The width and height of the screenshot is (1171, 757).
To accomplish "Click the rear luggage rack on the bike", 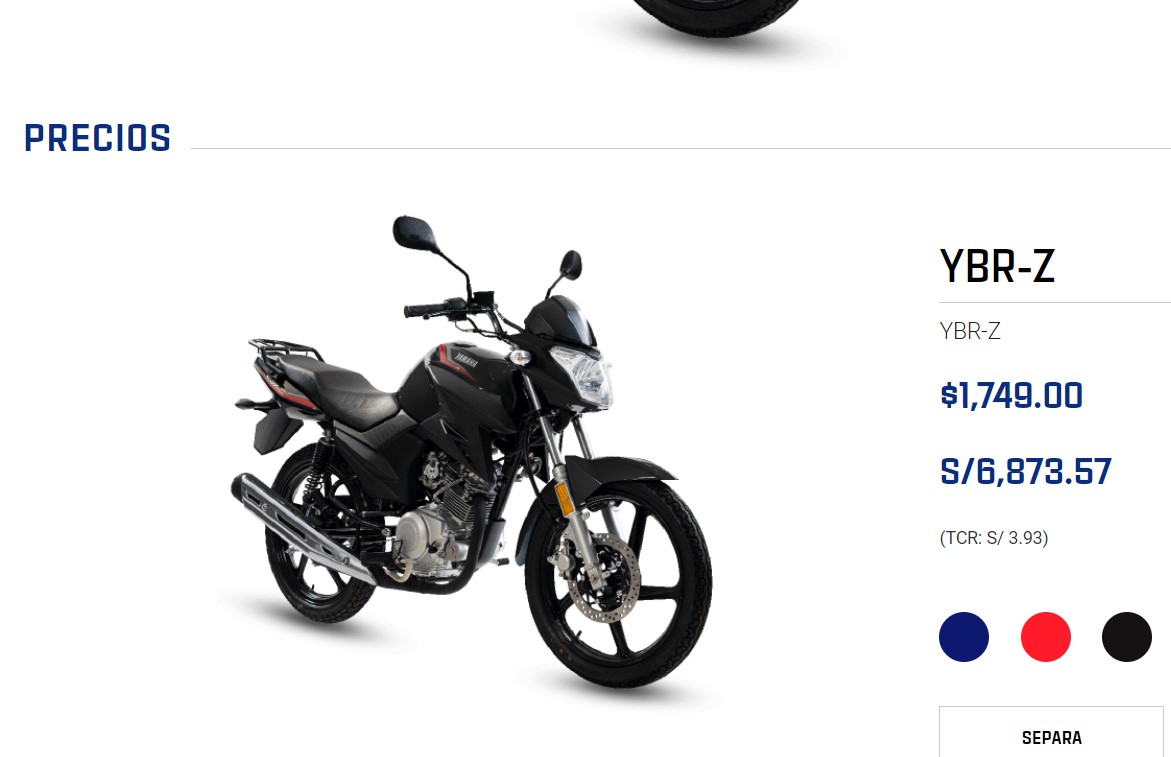I will click(x=284, y=349).
